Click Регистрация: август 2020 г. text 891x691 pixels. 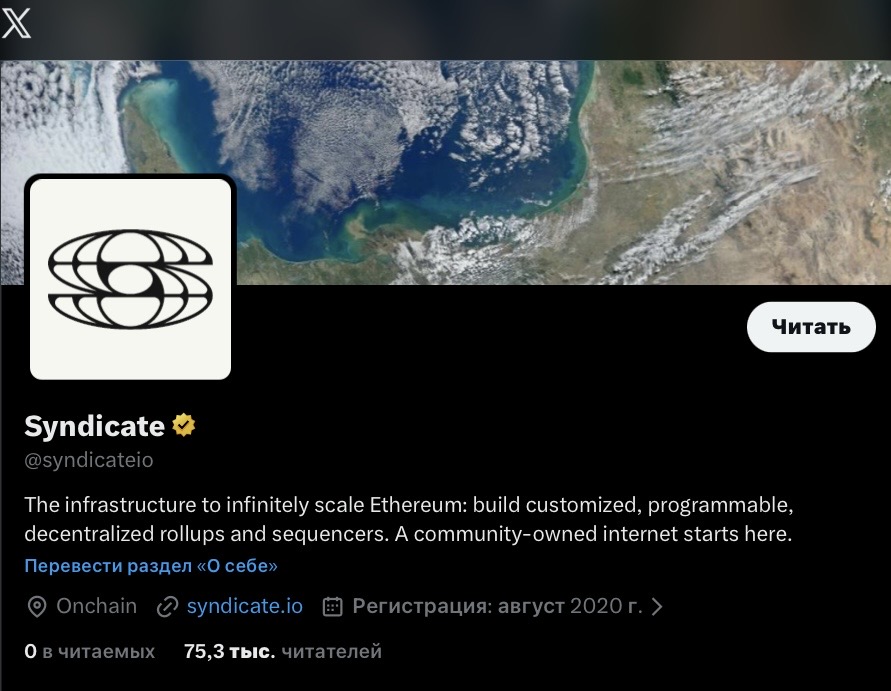click(497, 606)
